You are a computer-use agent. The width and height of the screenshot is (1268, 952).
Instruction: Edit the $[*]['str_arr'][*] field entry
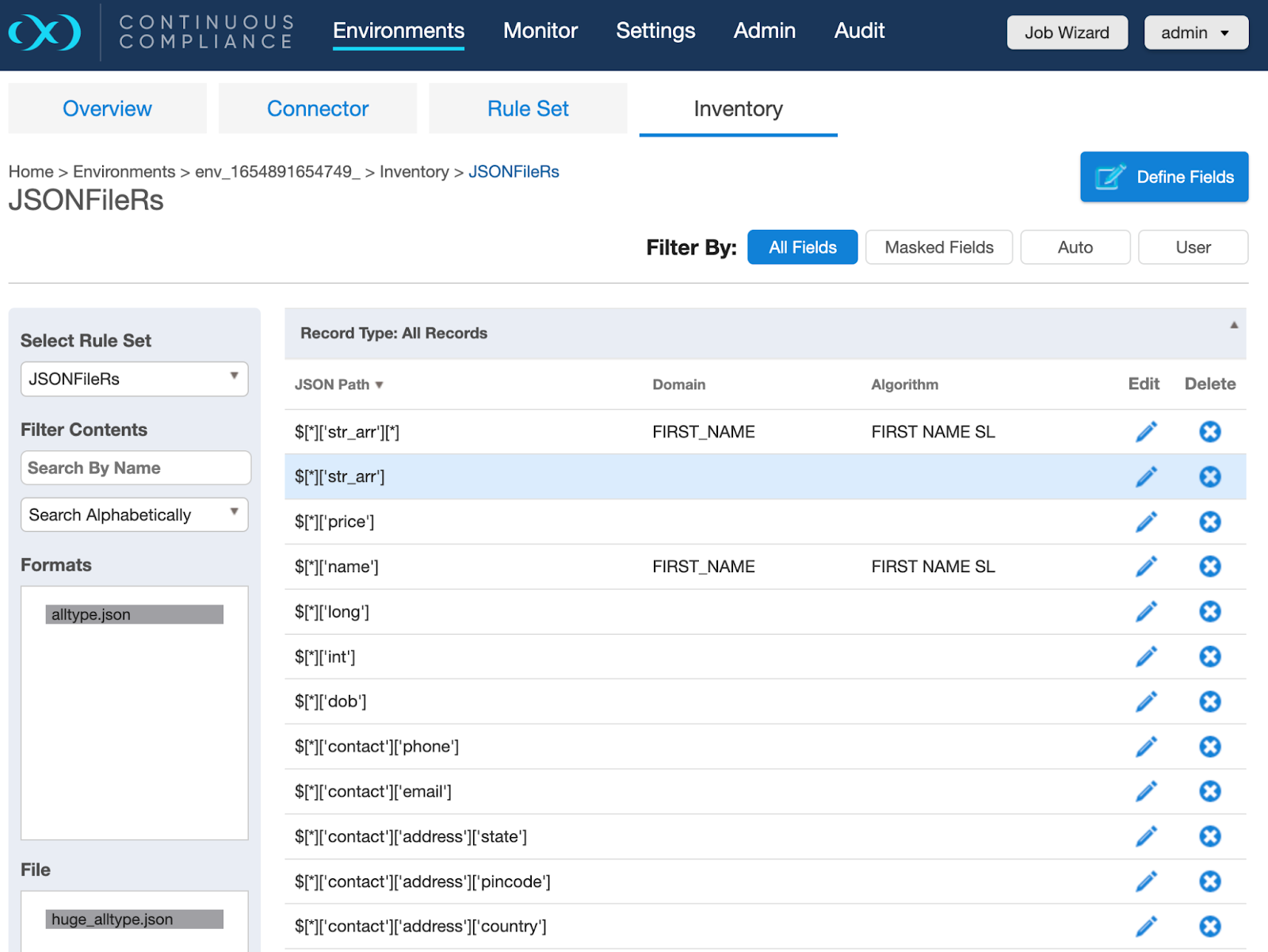[1146, 432]
